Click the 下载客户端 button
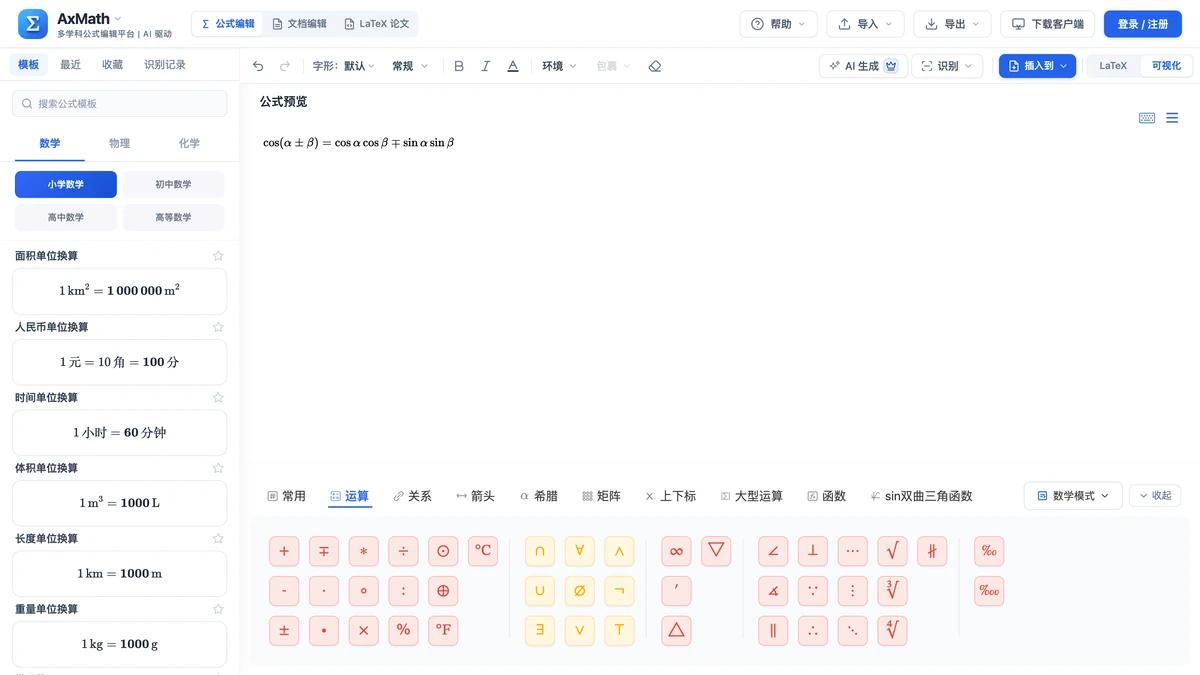Image resolution: width=1200 pixels, height=675 pixels. pos(1048,24)
